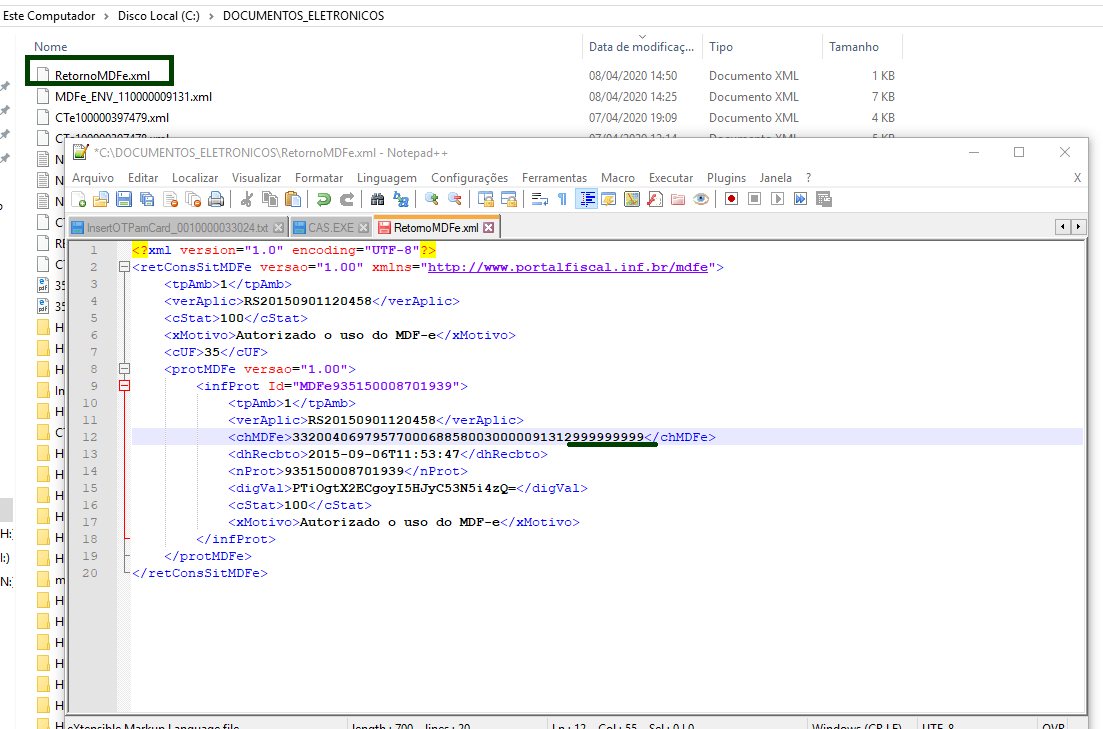Sort files by the Nome column header

(51, 47)
